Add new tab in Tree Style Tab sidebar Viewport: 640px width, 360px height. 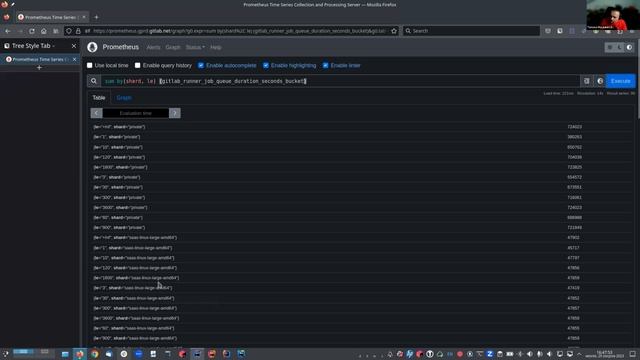click(39, 67)
